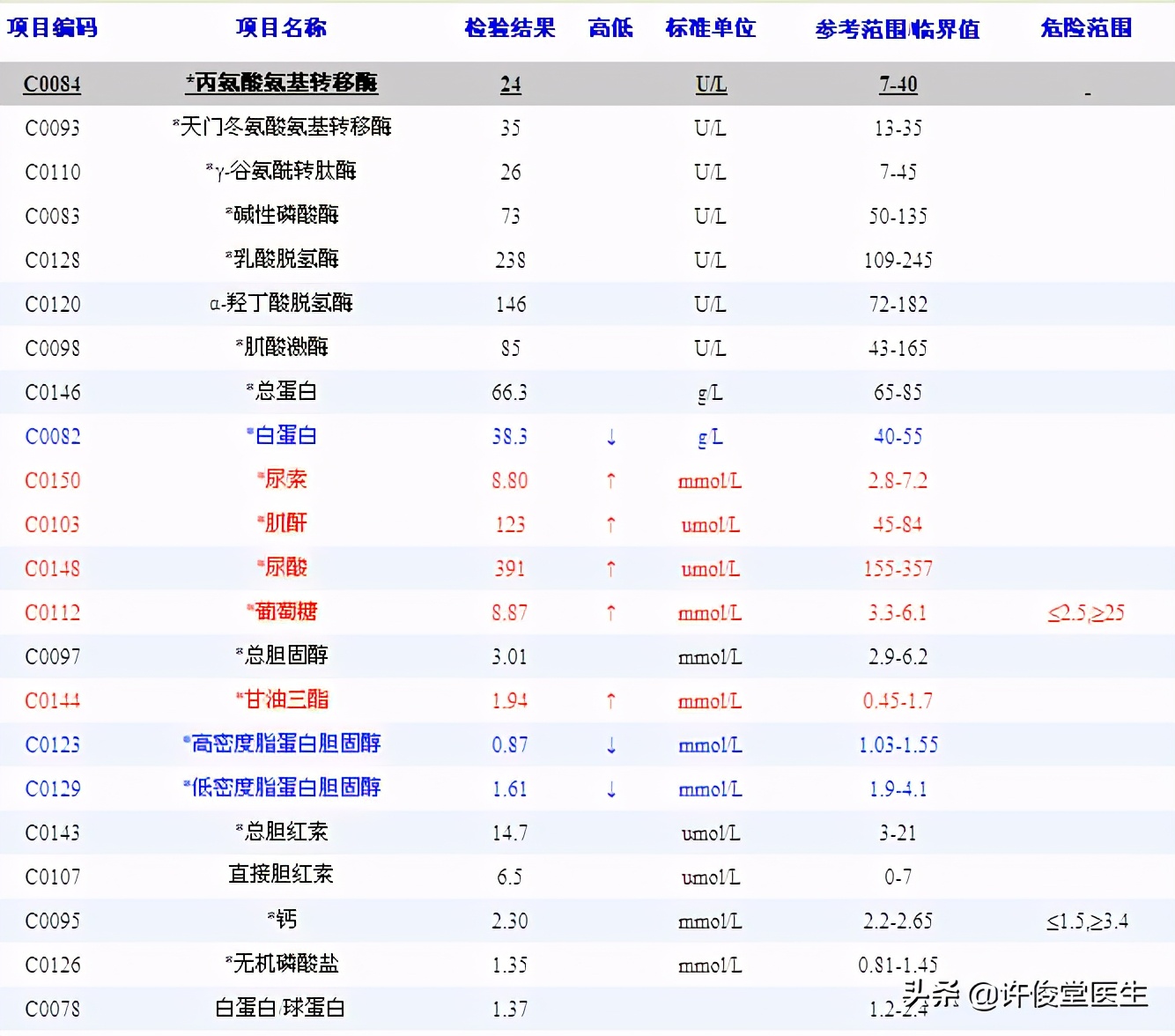Open the underlined C0084 code link
The height and width of the screenshot is (1036, 1175).
52,85
